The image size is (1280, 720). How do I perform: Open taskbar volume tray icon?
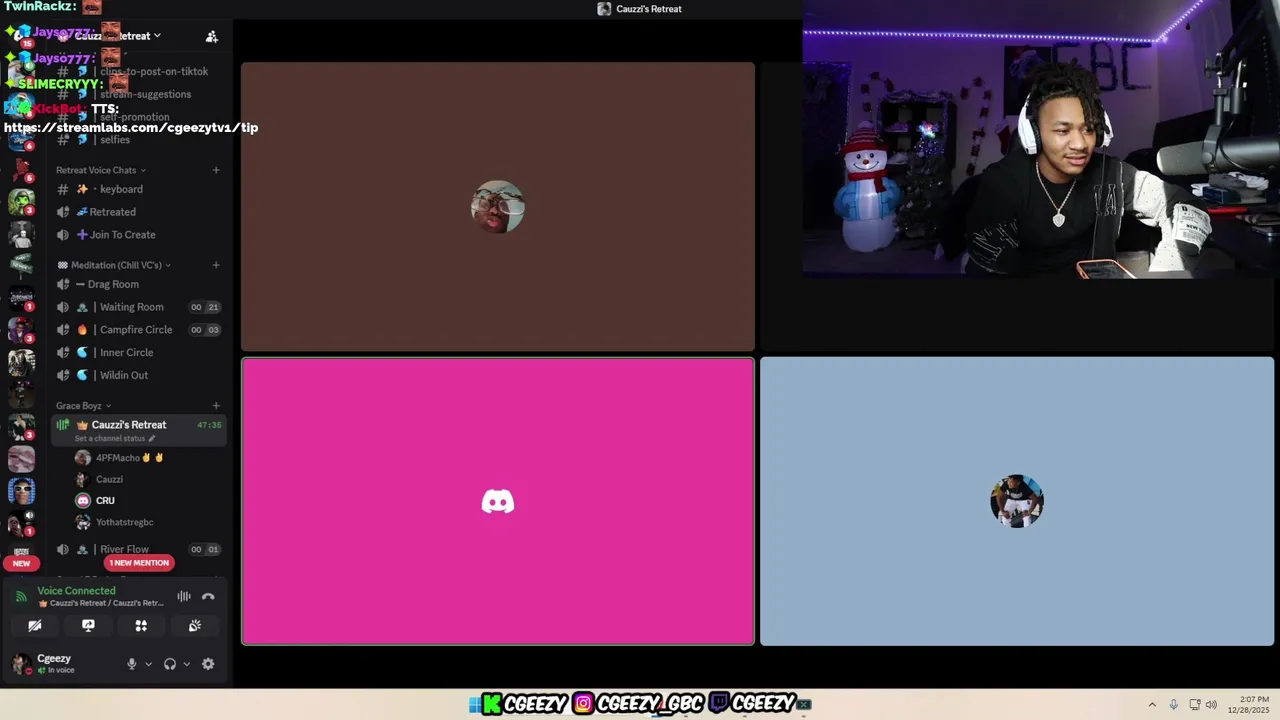(x=1211, y=704)
